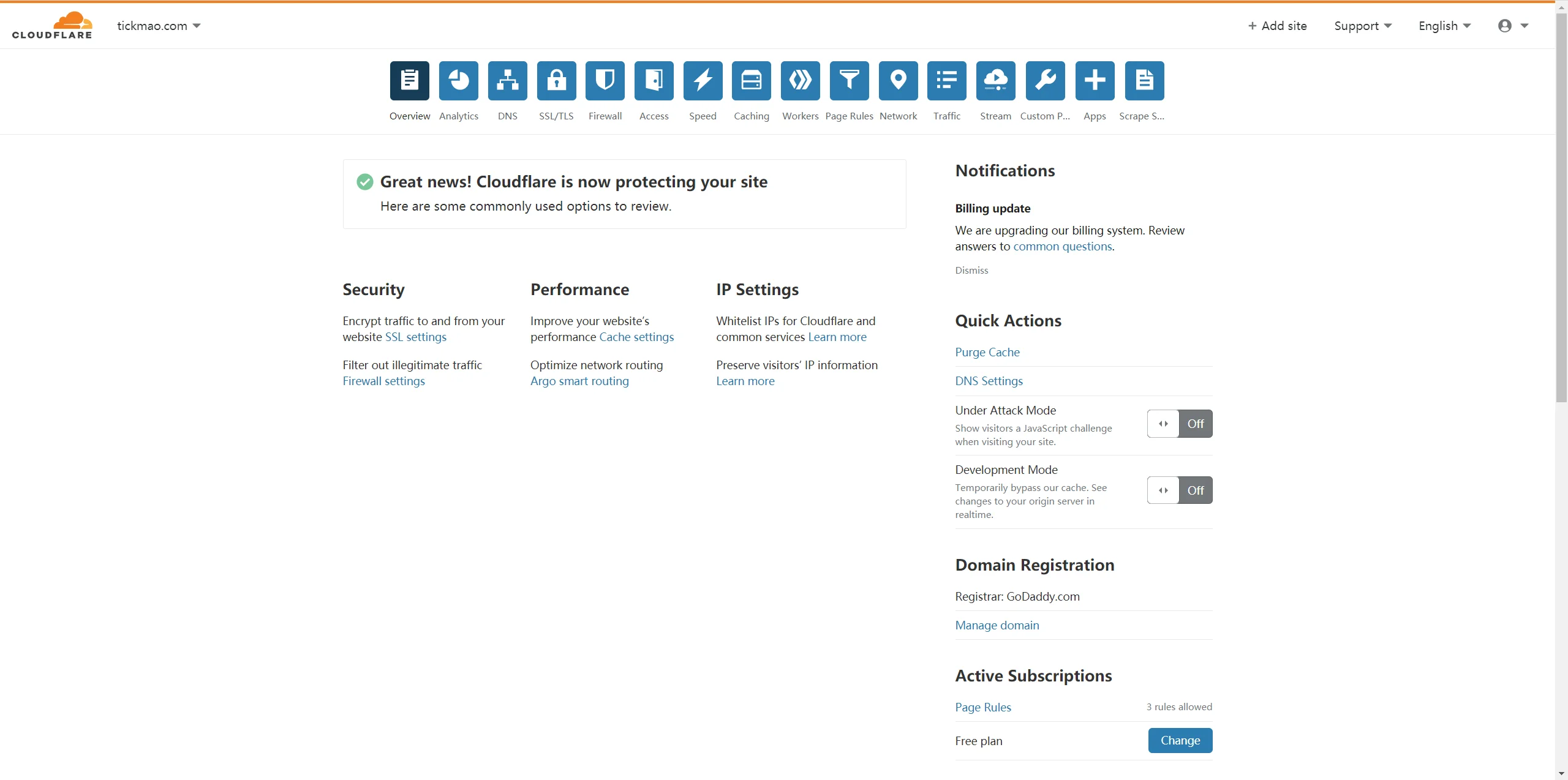The image size is (1568, 780).
Task: Click the Change plan button
Action: tap(1180, 740)
